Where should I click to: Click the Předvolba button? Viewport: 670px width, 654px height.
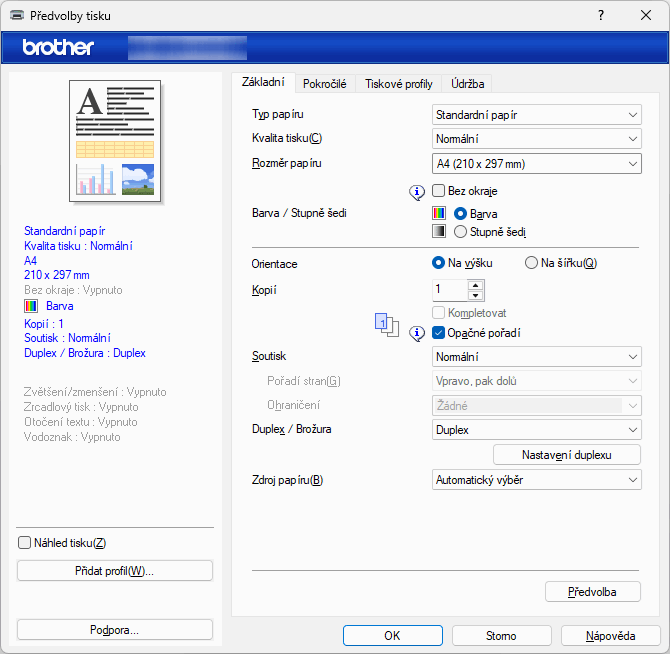click(592, 592)
